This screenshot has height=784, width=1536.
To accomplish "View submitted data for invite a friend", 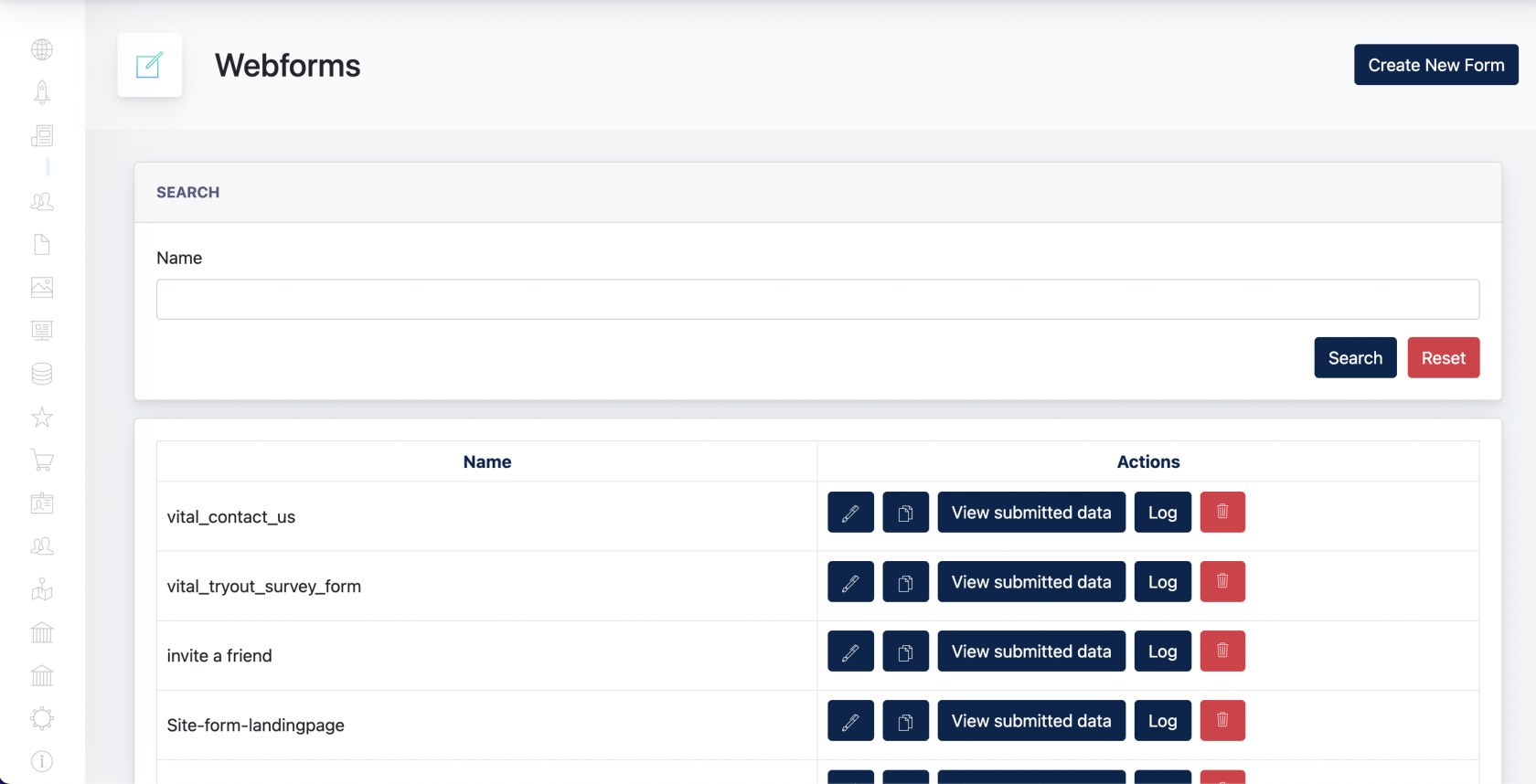I will [x=1031, y=652].
